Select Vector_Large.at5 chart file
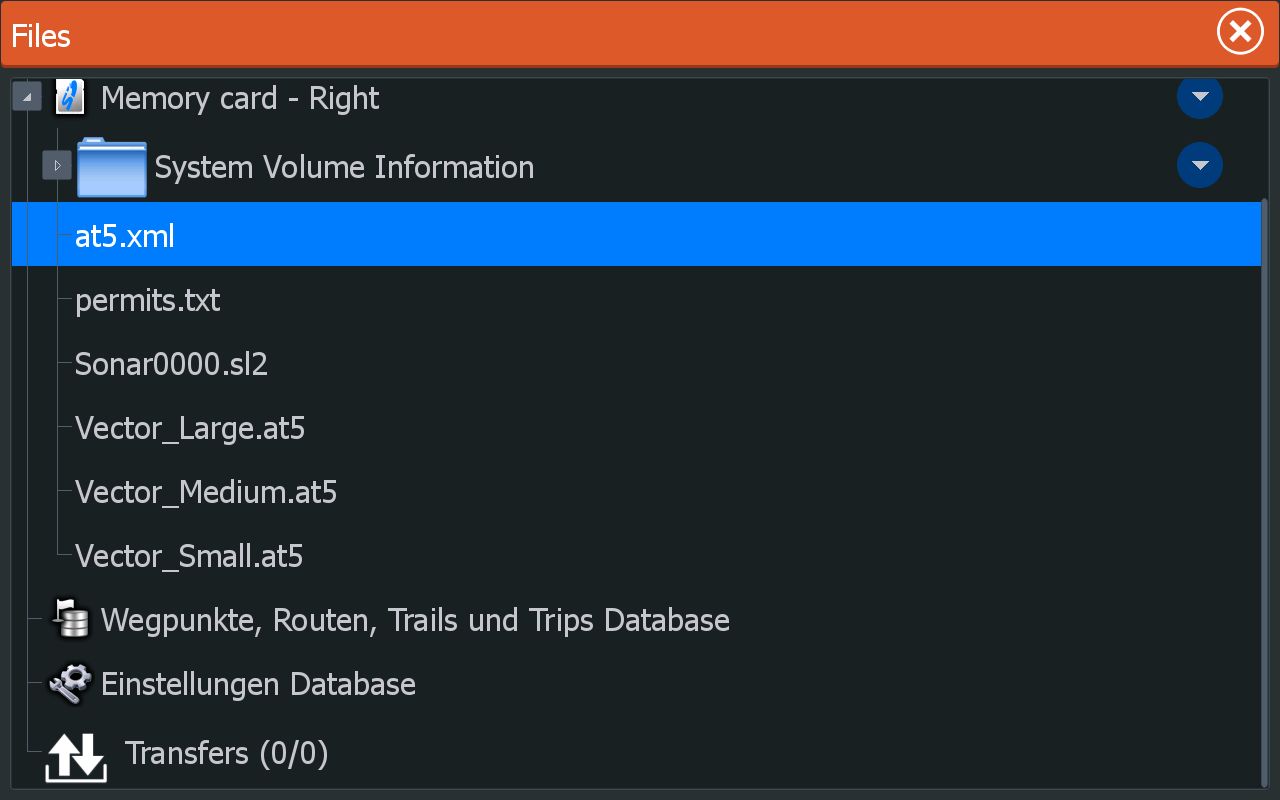This screenshot has height=800, width=1280. (190, 428)
